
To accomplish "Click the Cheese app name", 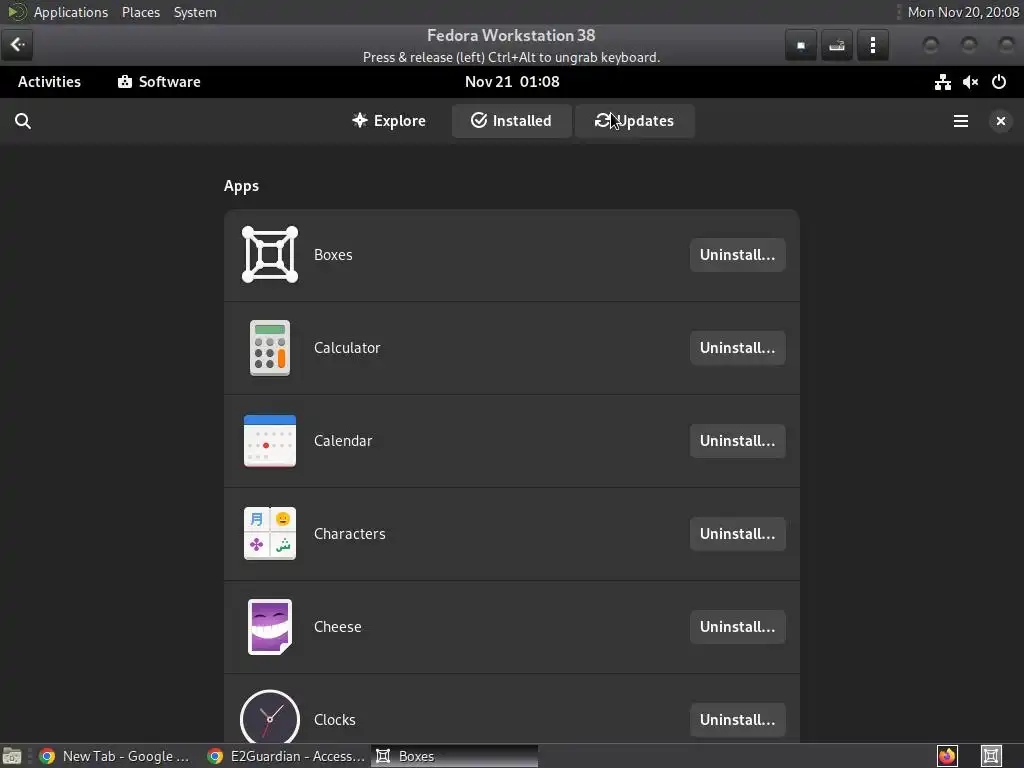I will point(338,627).
